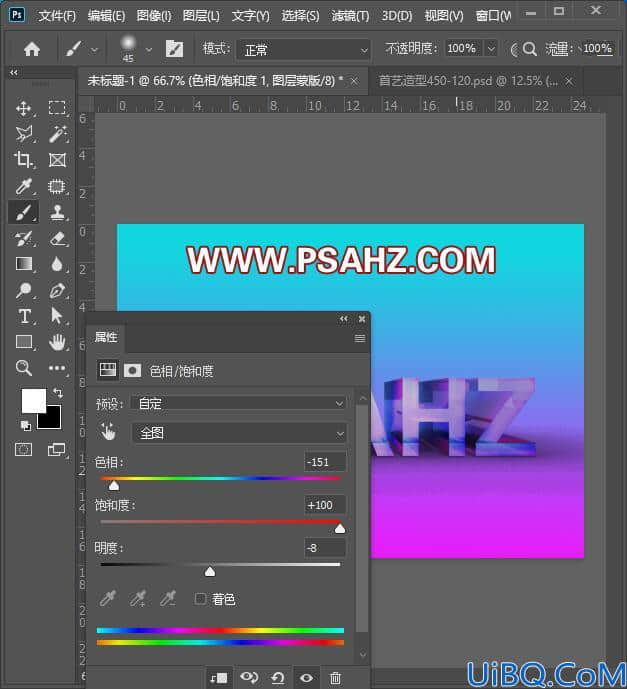
Task: Select the Zoom tool in toolbox
Action: pos(23,368)
